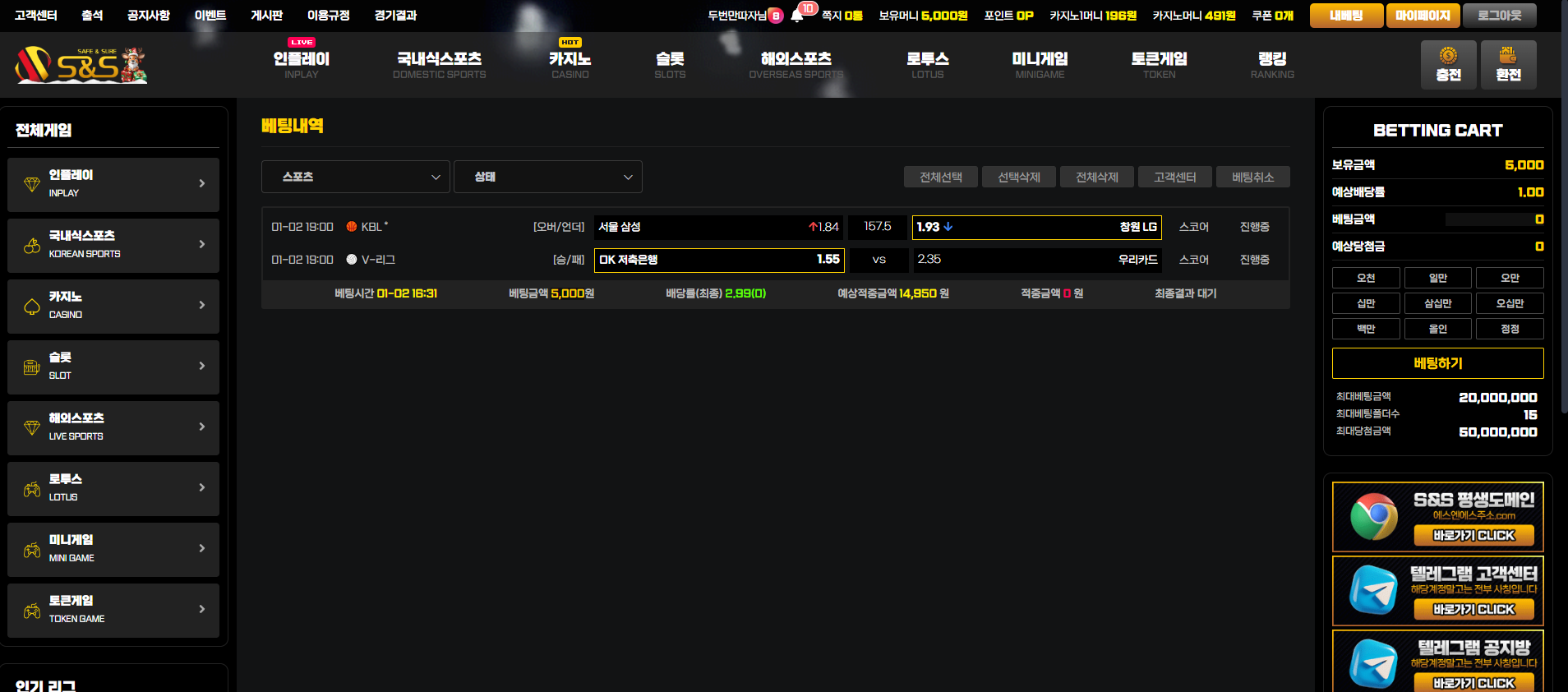Click the 충전 deposit coin icon
The image size is (1568, 692).
1448,56
